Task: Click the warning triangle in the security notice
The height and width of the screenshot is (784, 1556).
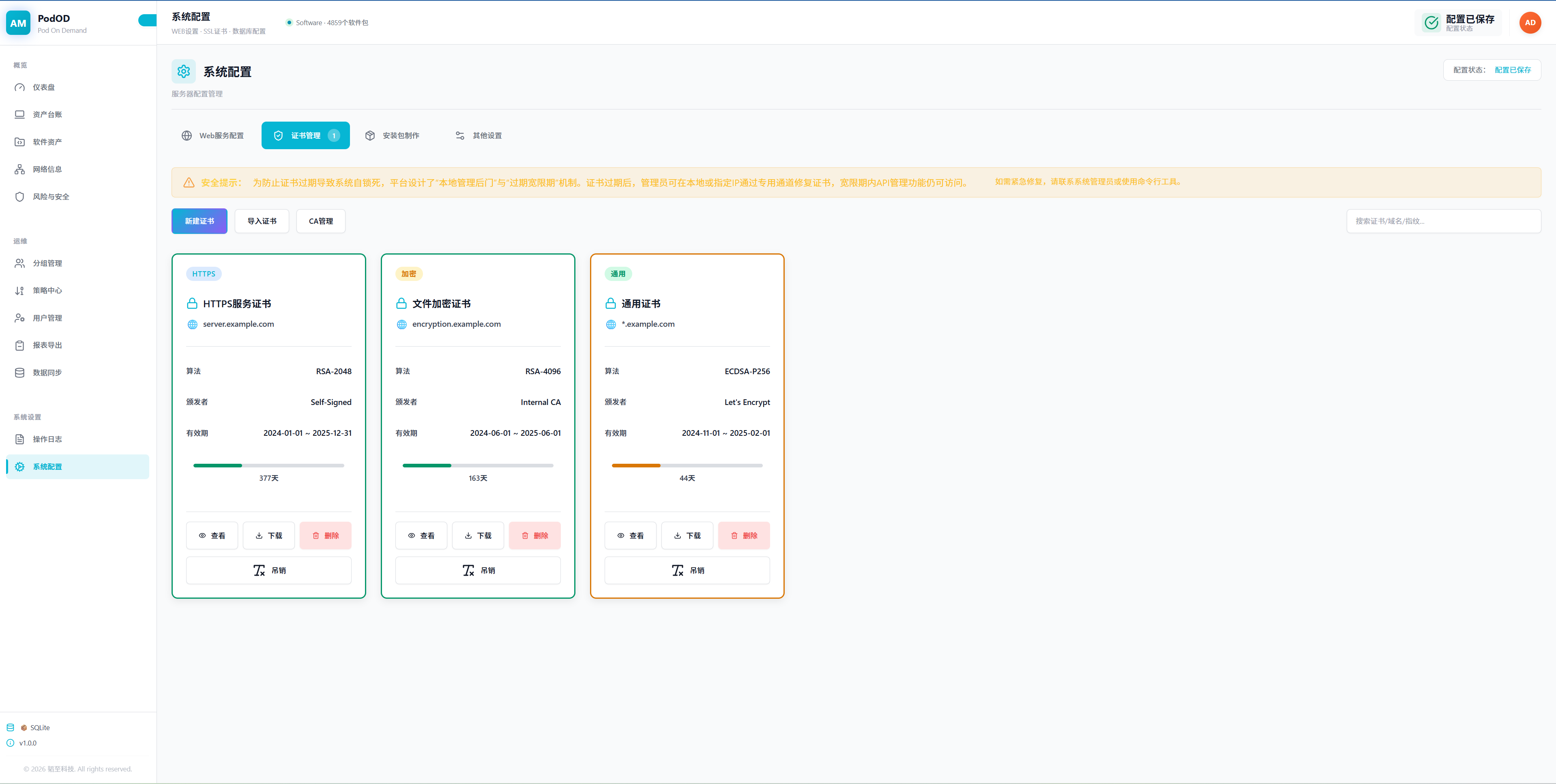Action: click(x=189, y=182)
